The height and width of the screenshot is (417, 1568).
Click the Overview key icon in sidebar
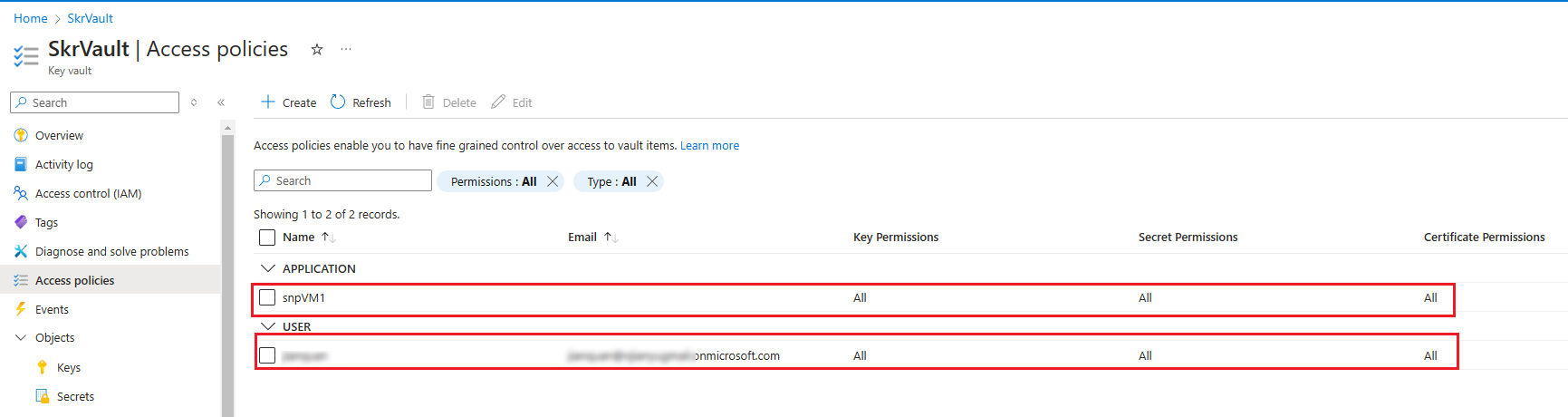[x=21, y=135]
